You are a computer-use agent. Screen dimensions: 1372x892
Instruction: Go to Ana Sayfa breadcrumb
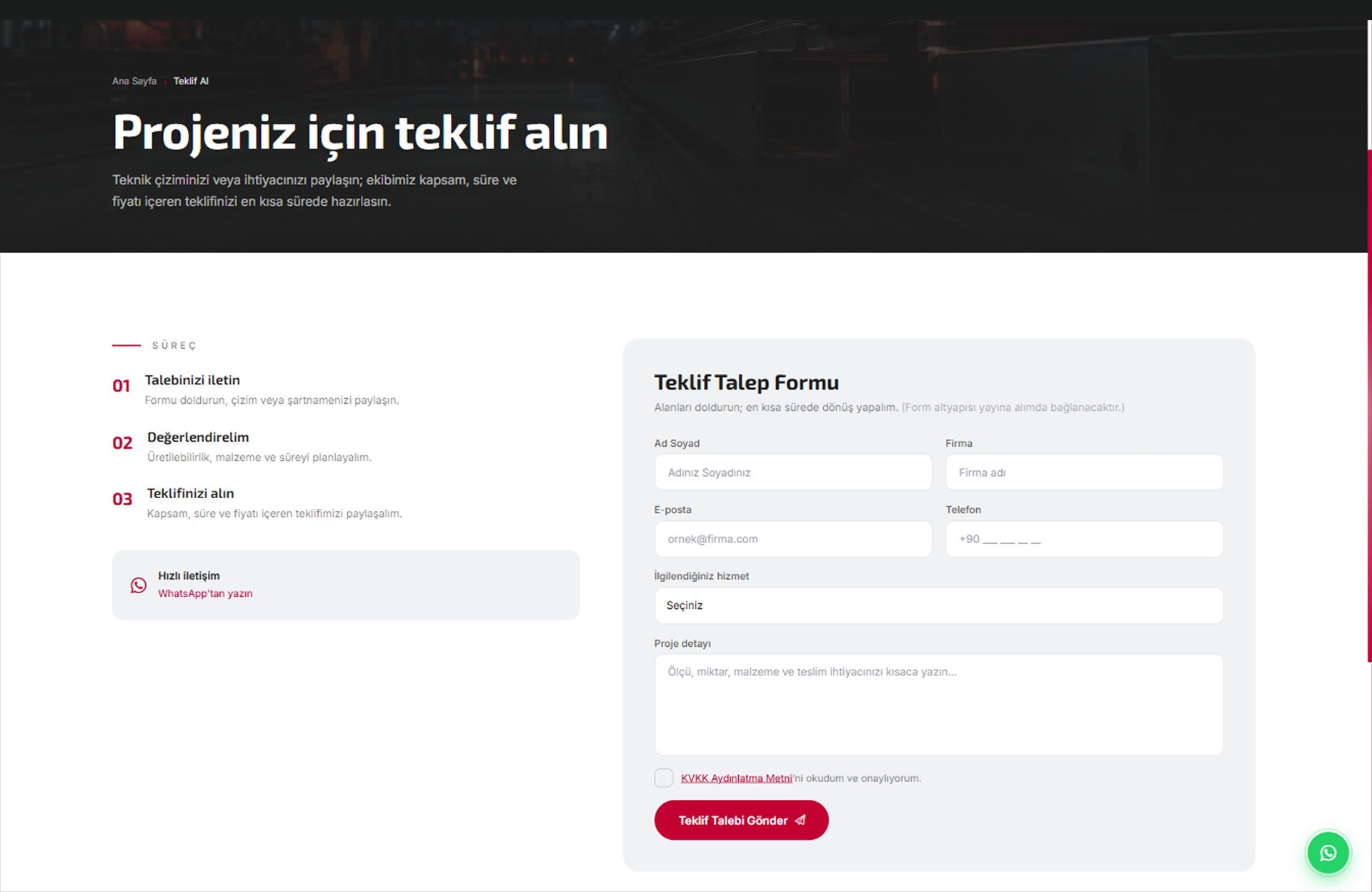pyautogui.click(x=134, y=81)
